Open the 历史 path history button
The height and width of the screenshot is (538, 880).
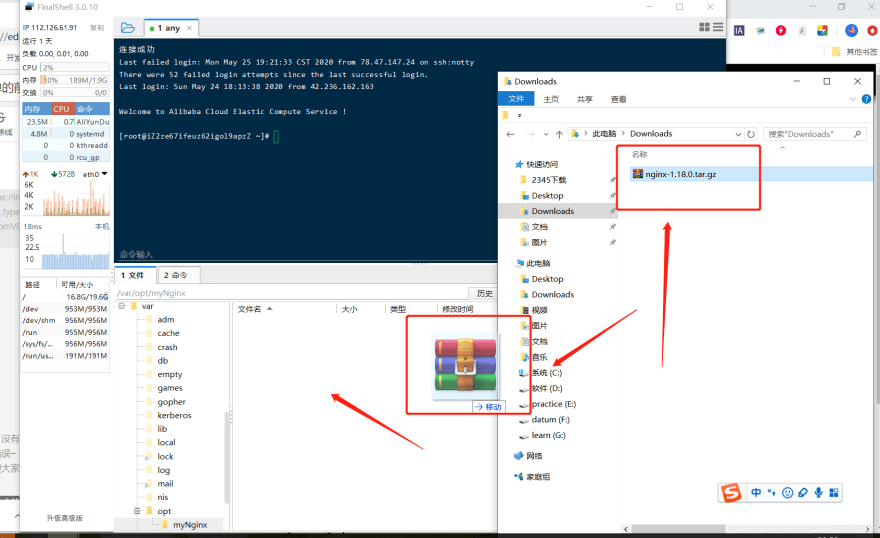coord(484,293)
